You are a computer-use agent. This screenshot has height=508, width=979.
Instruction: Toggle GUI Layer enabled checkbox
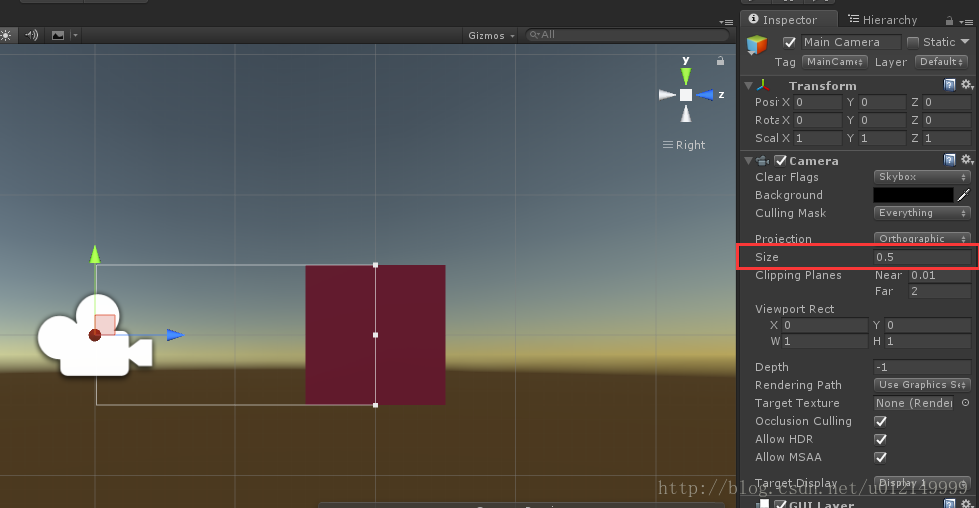(x=780, y=504)
